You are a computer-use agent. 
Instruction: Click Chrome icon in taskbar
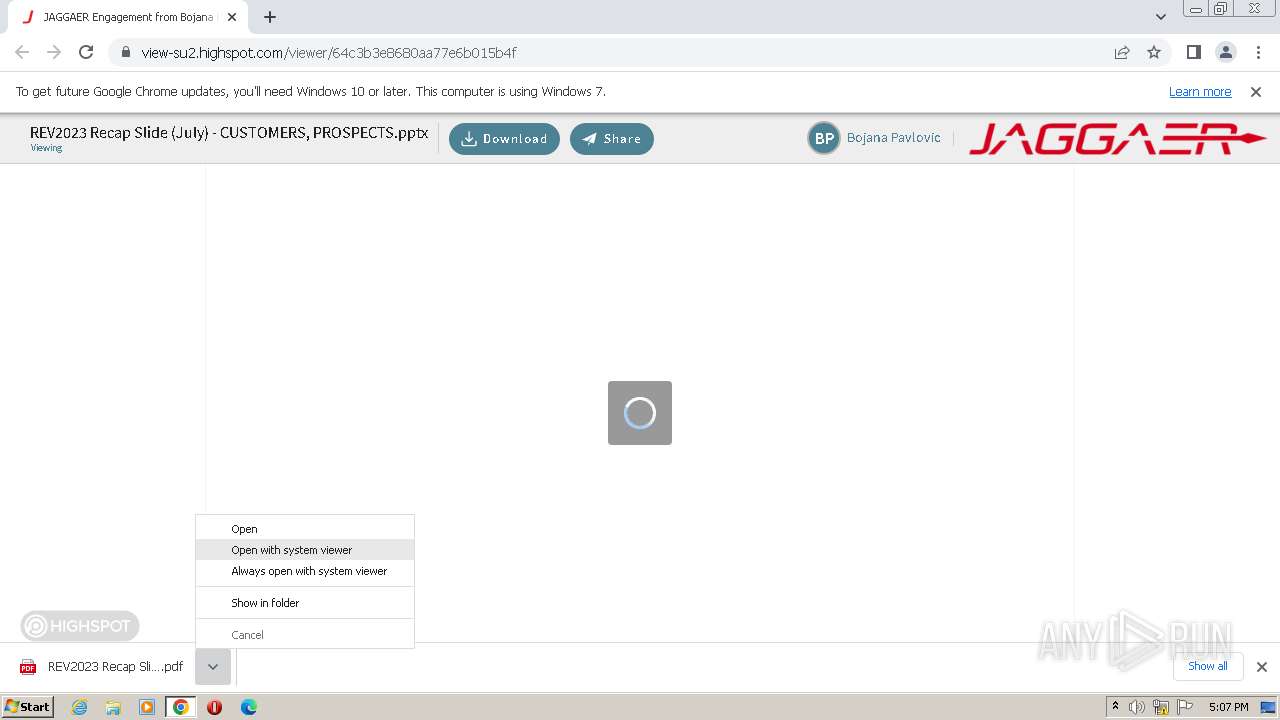coord(181,707)
